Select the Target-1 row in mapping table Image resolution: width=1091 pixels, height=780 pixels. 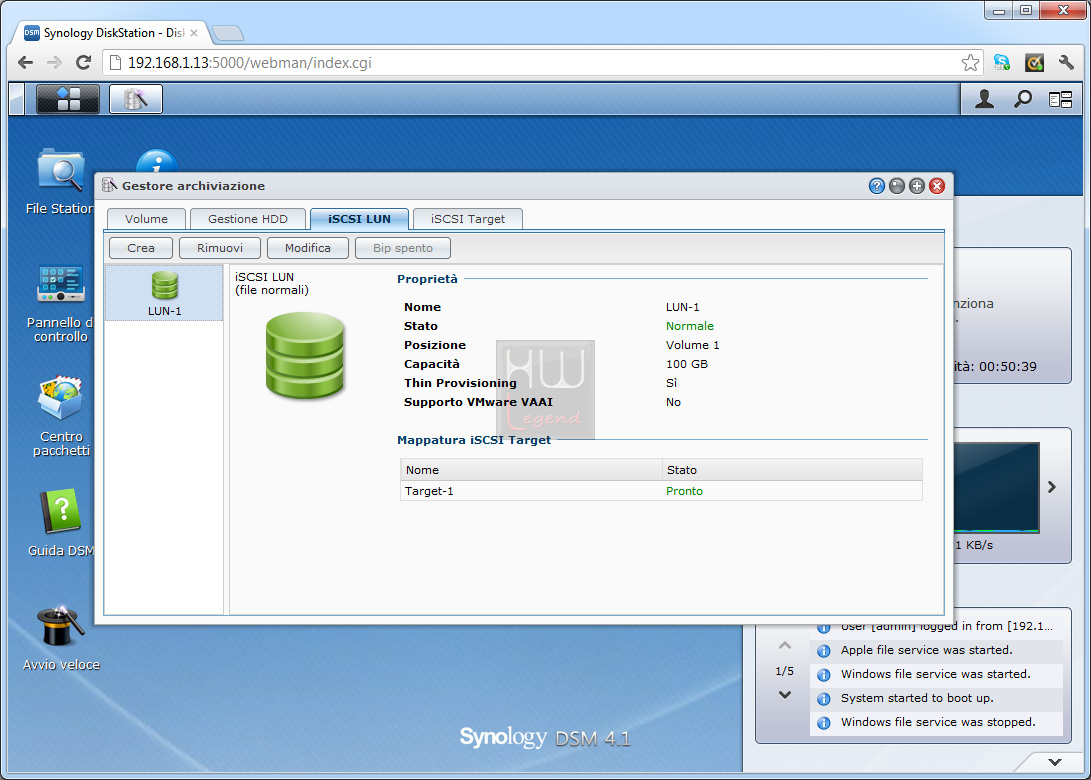pyautogui.click(x=661, y=491)
